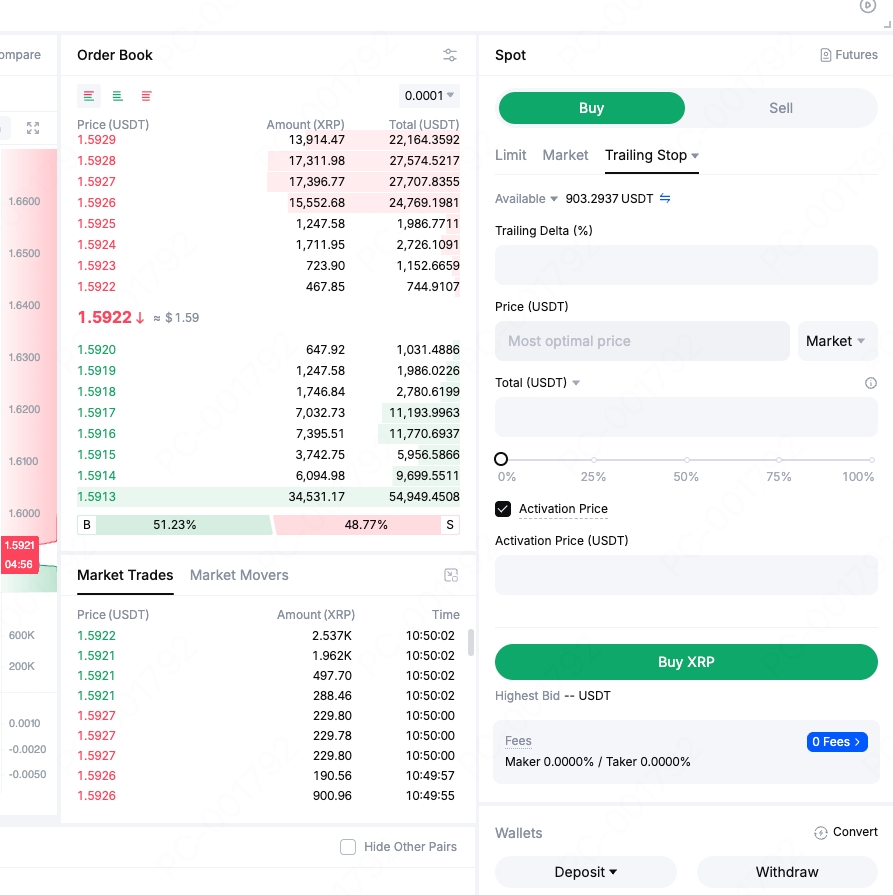
Task: Open the Deposit dropdown button
Action: 585,872
